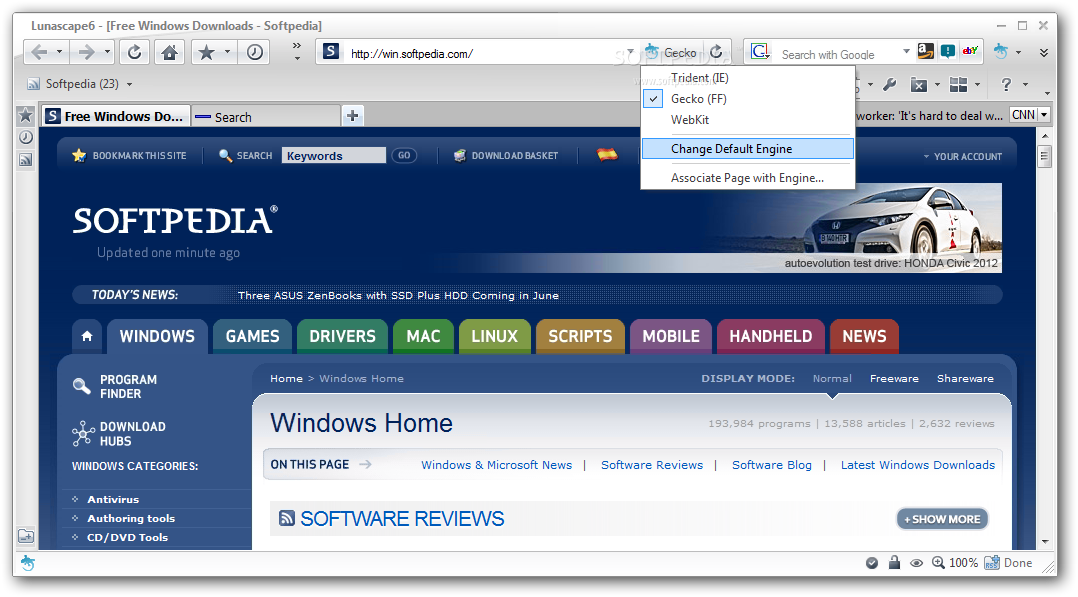This screenshot has width=1078, height=597.
Task: Open History clock in navigation toolbar
Action: tap(254, 52)
